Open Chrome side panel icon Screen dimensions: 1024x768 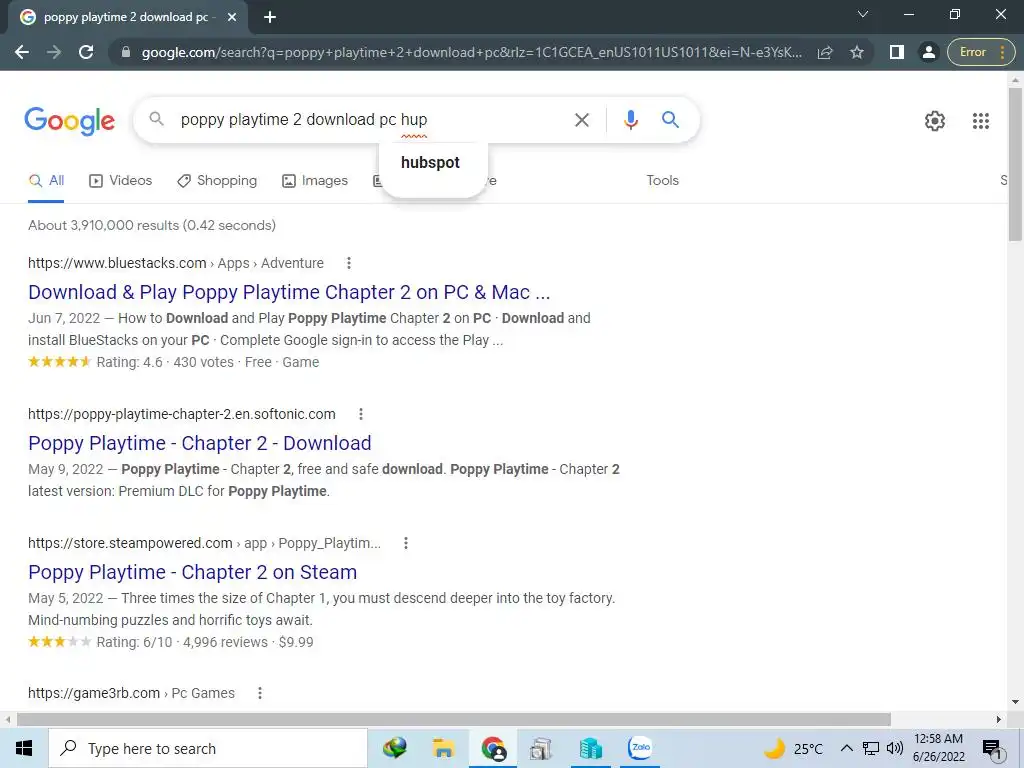[x=897, y=52]
